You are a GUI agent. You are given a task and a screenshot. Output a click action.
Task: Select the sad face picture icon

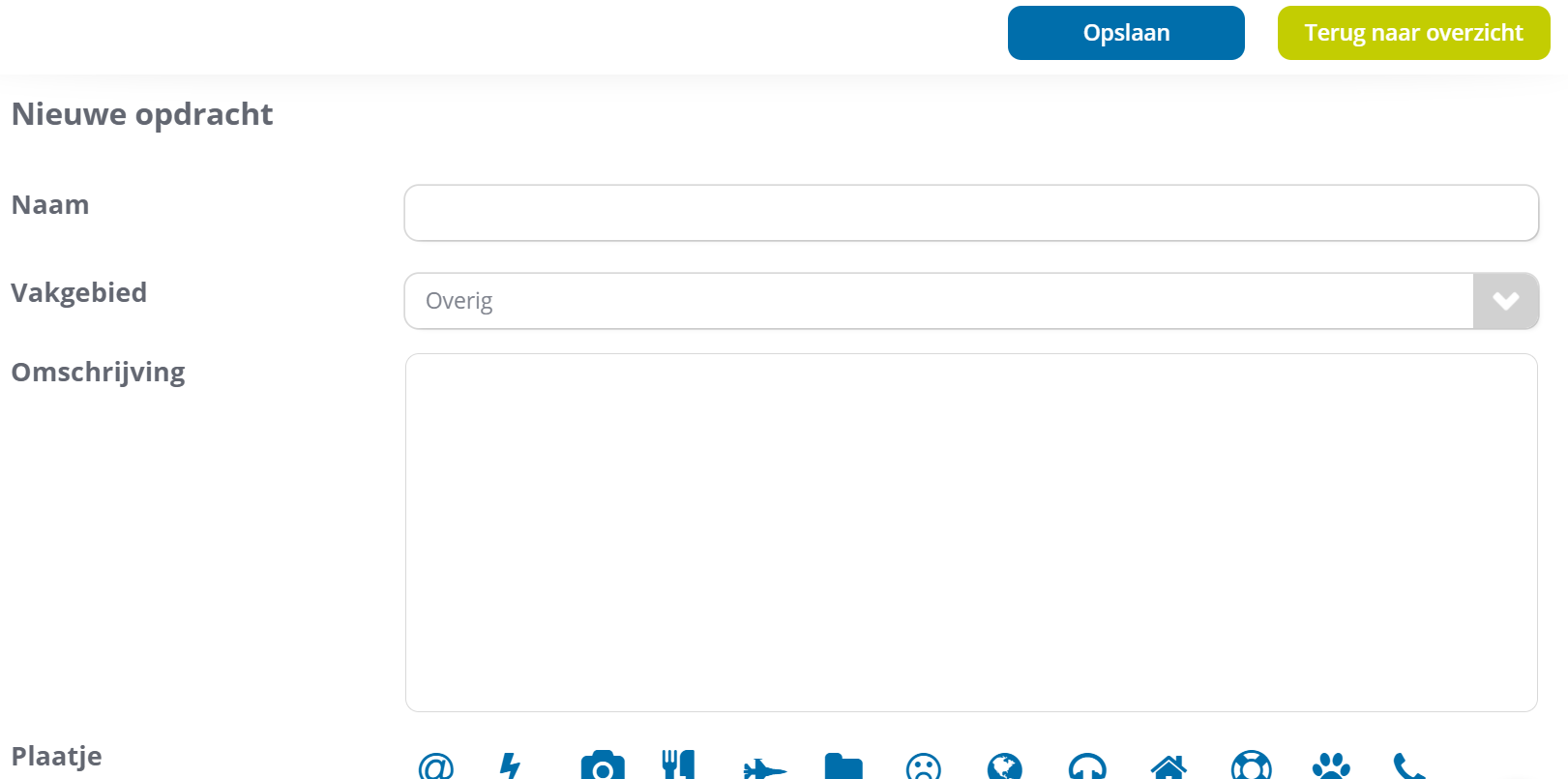924,766
